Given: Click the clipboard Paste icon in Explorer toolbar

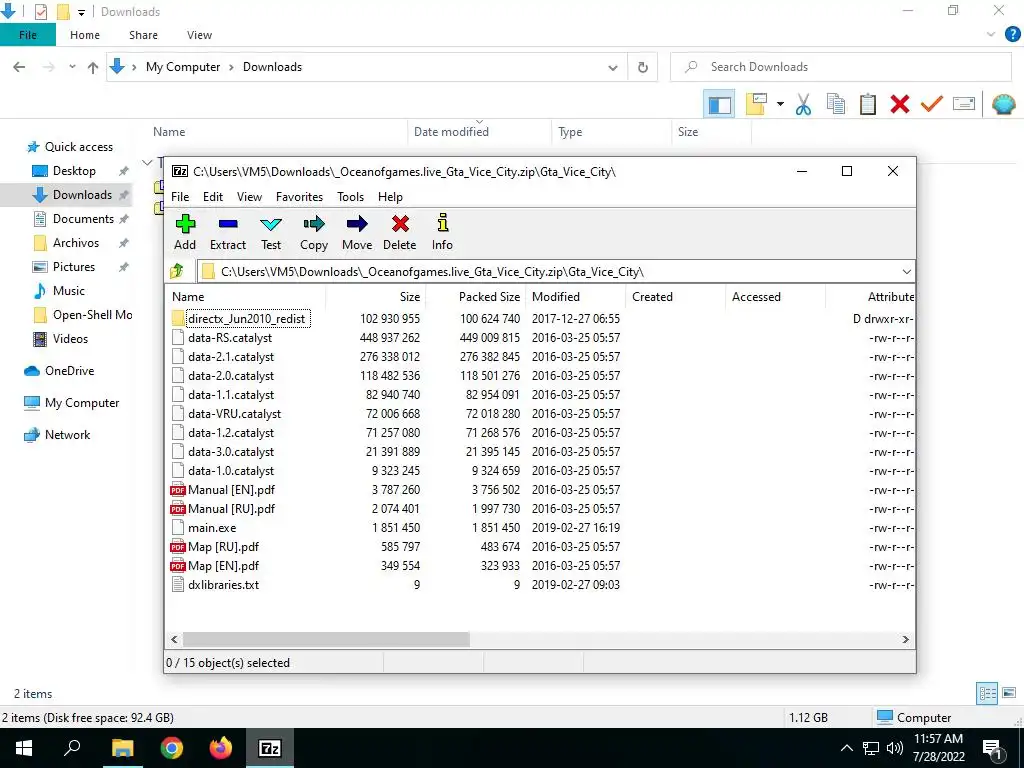Looking at the screenshot, I should (x=867, y=104).
